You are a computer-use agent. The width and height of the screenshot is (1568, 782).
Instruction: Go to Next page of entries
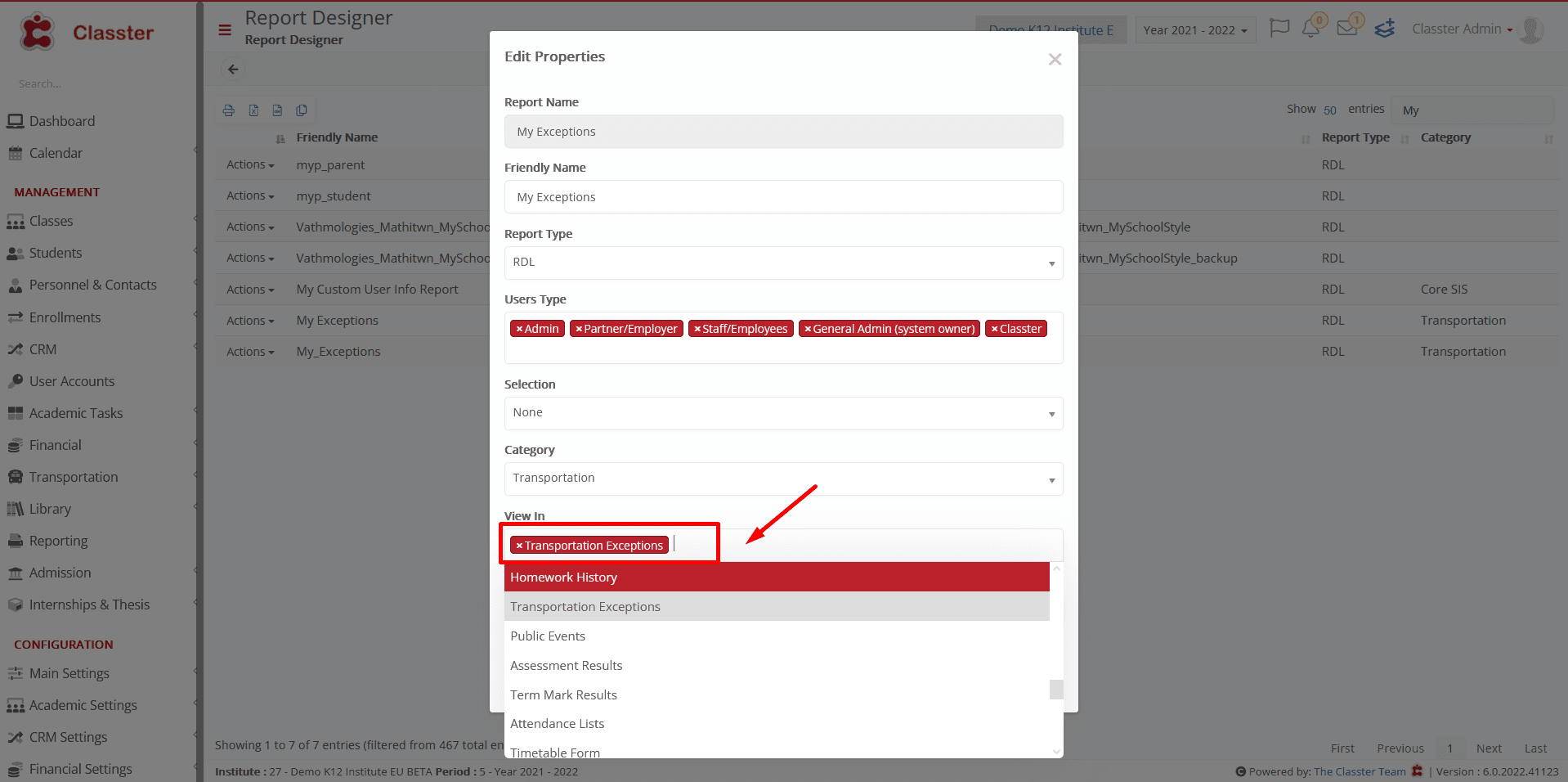pos(1489,748)
